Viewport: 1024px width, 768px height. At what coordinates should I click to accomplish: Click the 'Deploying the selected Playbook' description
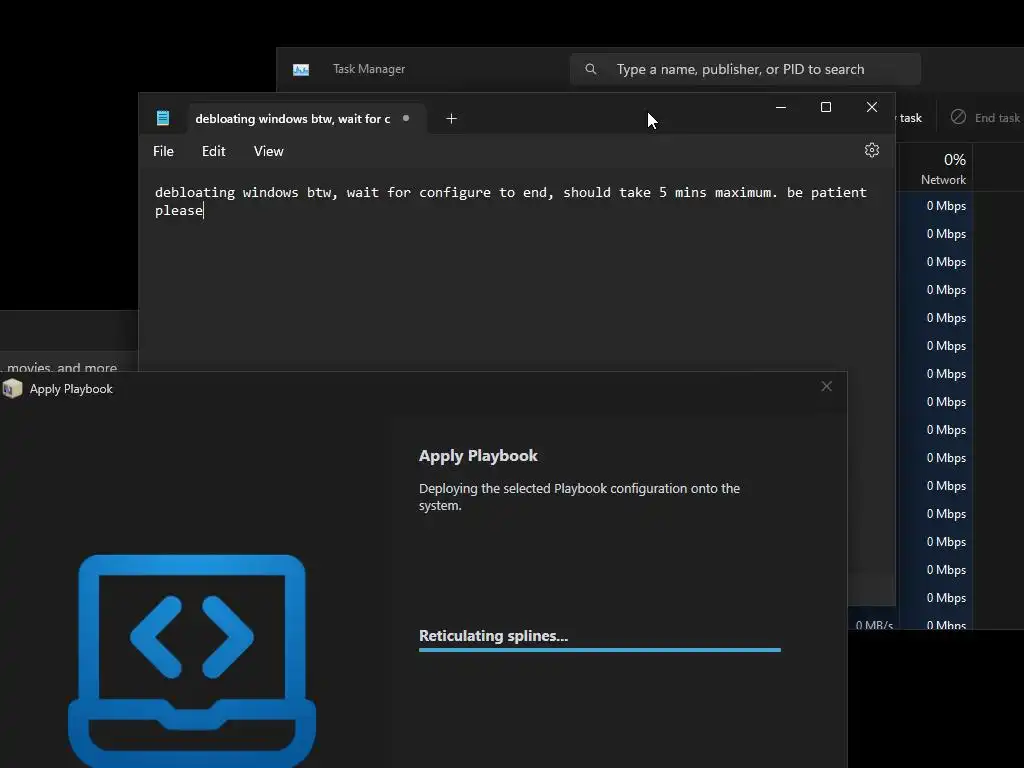579,497
